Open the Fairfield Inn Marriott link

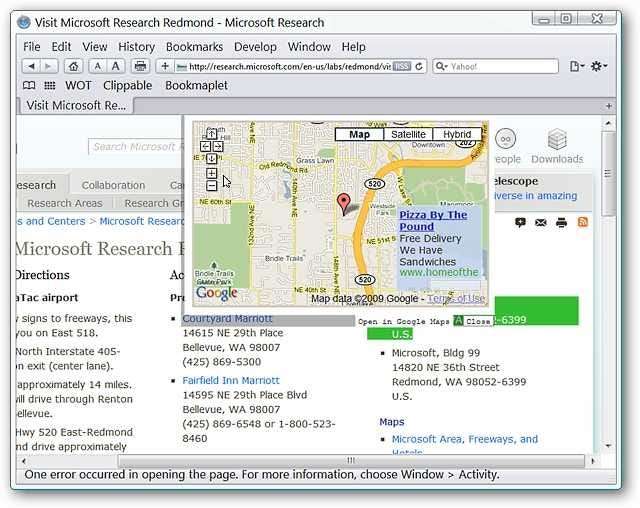pos(231,380)
